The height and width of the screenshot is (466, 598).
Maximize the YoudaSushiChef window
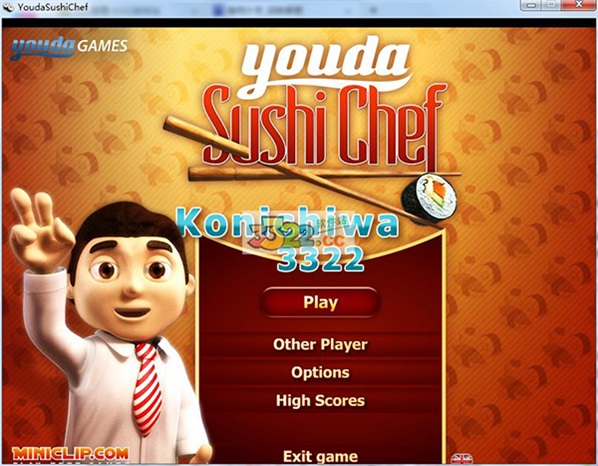point(552,5)
